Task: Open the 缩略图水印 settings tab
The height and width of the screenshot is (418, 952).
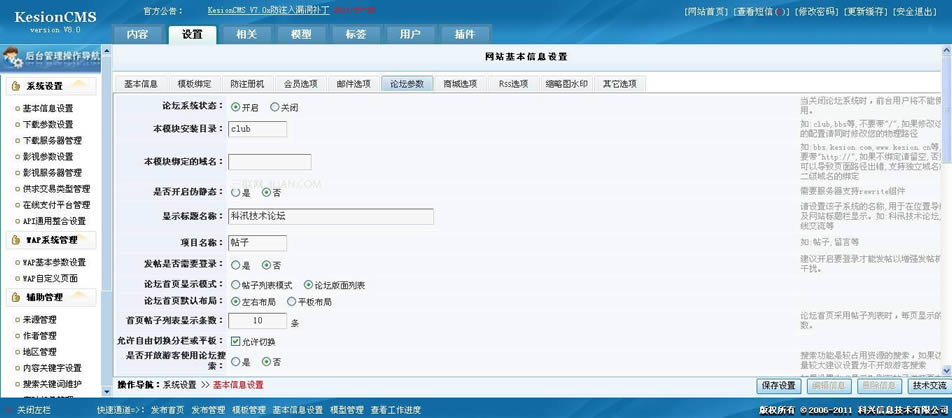Action: pyautogui.click(x=566, y=84)
